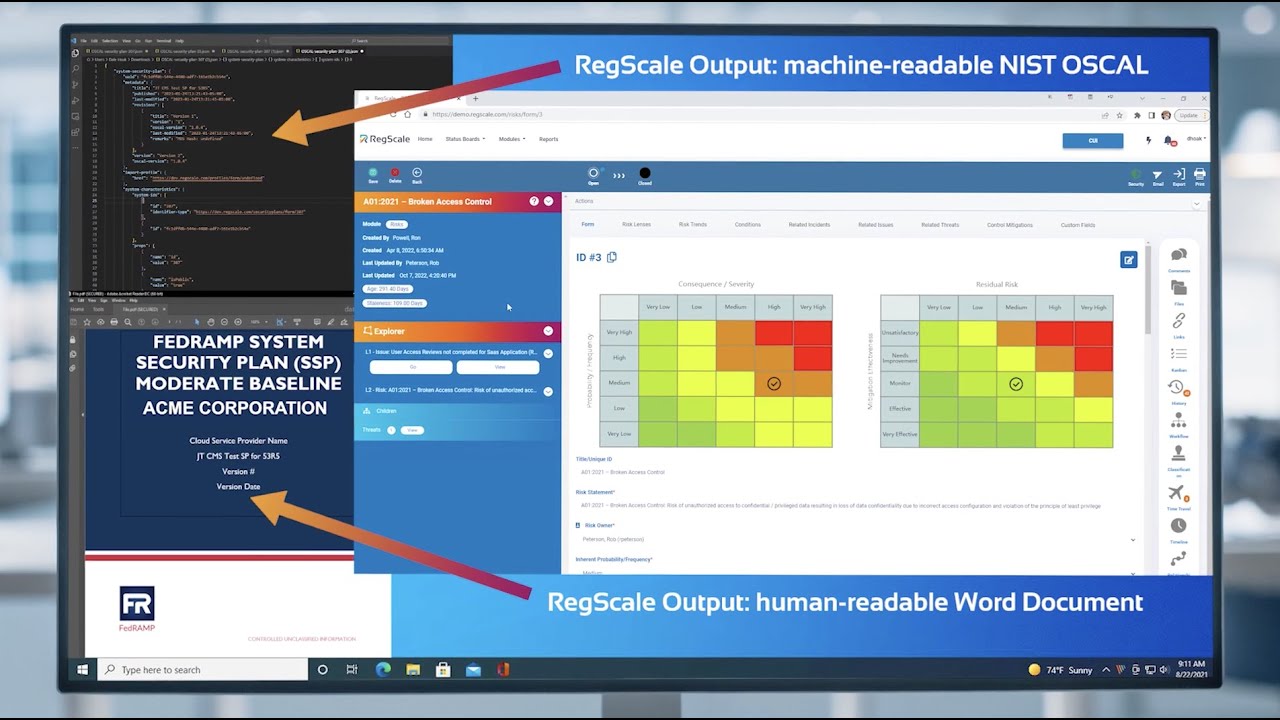Open the Workflow hierarchy icon
Viewport: 1280px width, 720px height.
coord(1179,420)
